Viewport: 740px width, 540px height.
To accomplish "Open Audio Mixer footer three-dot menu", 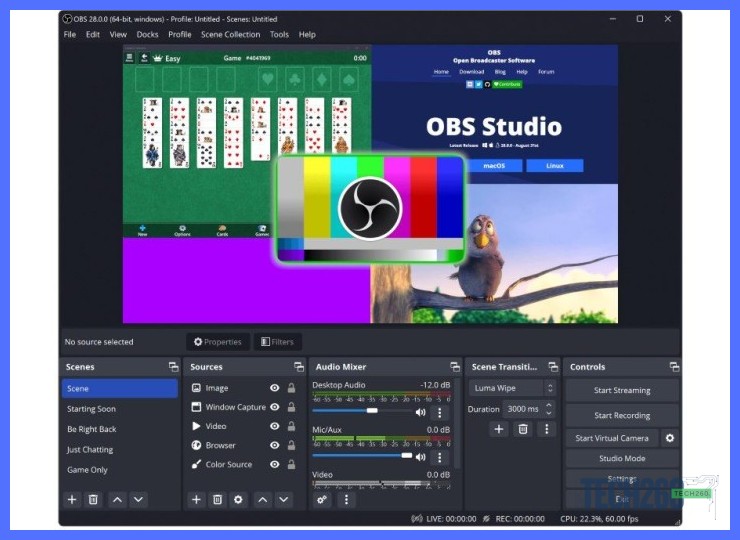I will pyautogui.click(x=346, y=499).
